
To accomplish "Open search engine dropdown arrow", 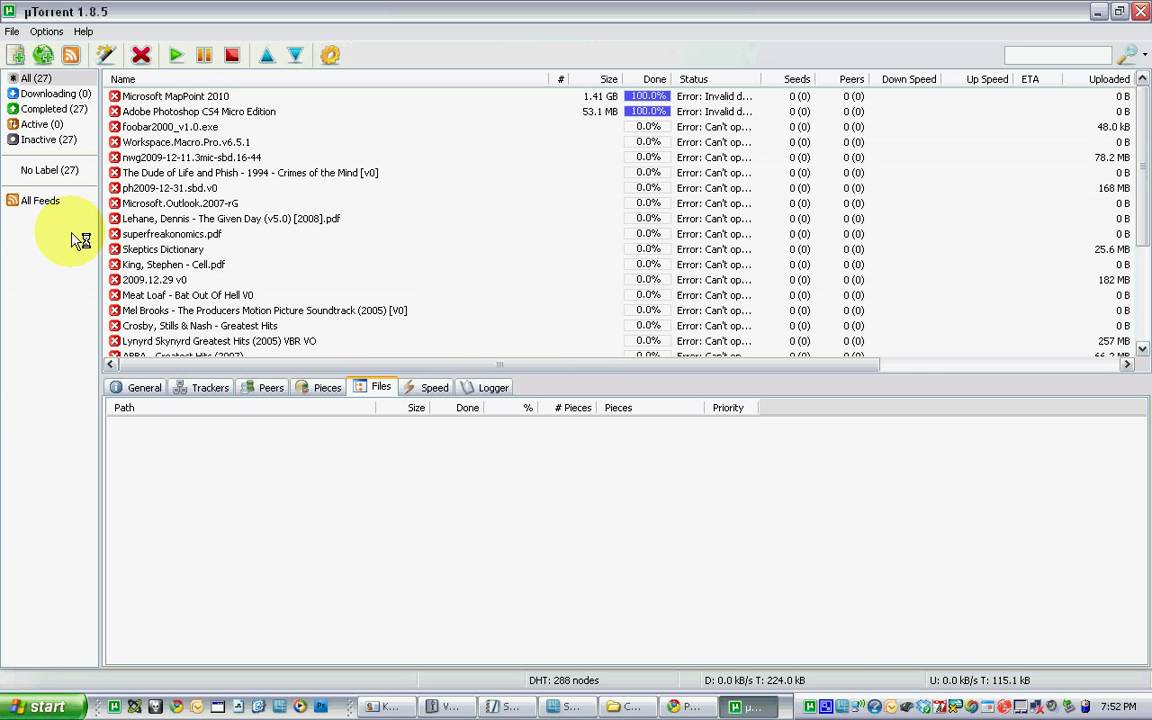I will click(1145, 55).
